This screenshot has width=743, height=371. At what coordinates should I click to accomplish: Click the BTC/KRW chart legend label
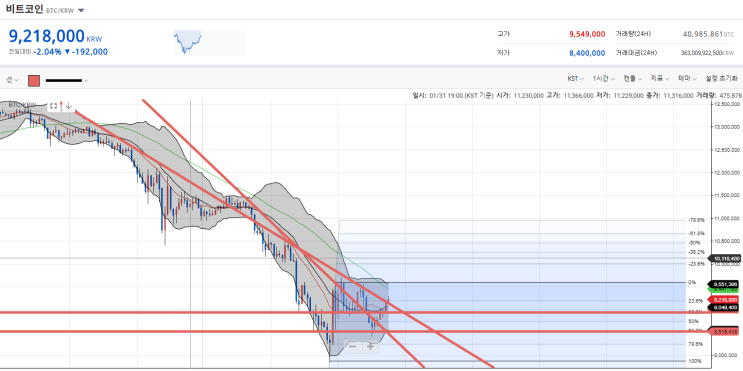point(23,105)
